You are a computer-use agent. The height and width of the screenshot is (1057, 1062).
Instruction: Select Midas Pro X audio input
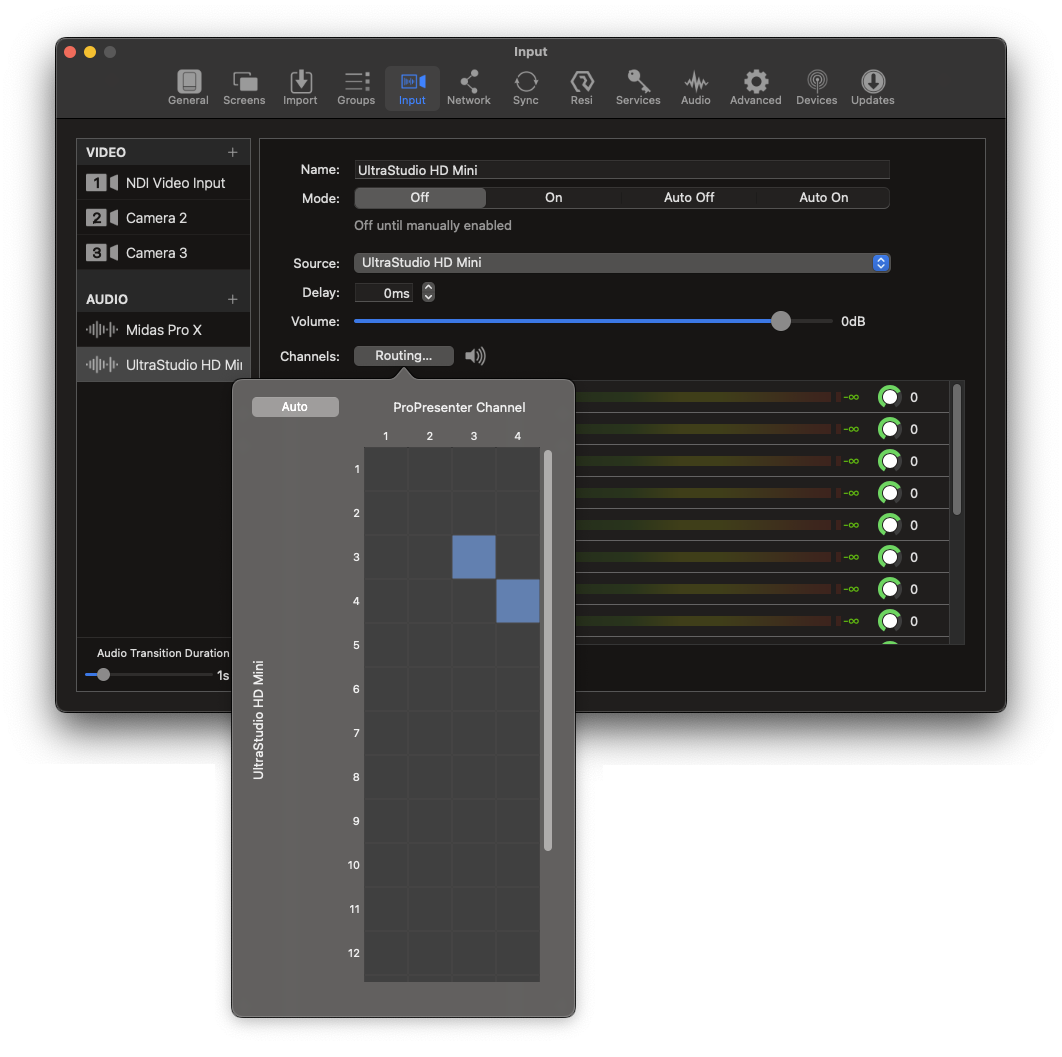163,330
